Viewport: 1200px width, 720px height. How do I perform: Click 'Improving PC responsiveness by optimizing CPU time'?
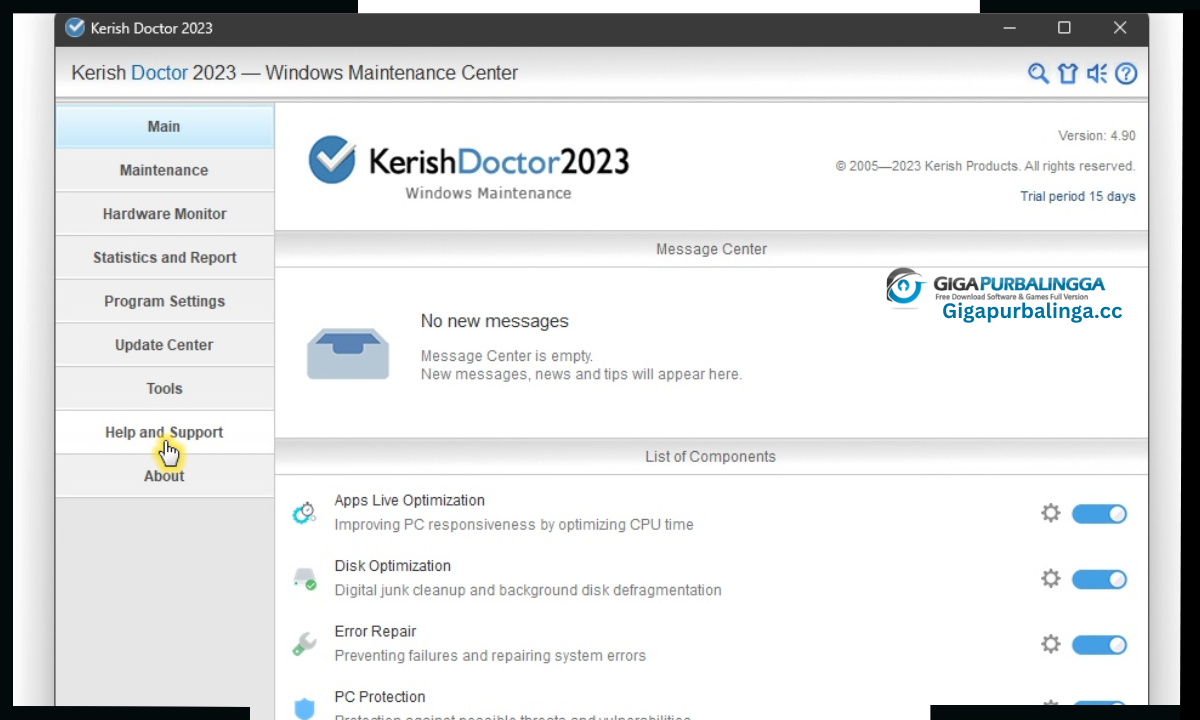(514, 525)
